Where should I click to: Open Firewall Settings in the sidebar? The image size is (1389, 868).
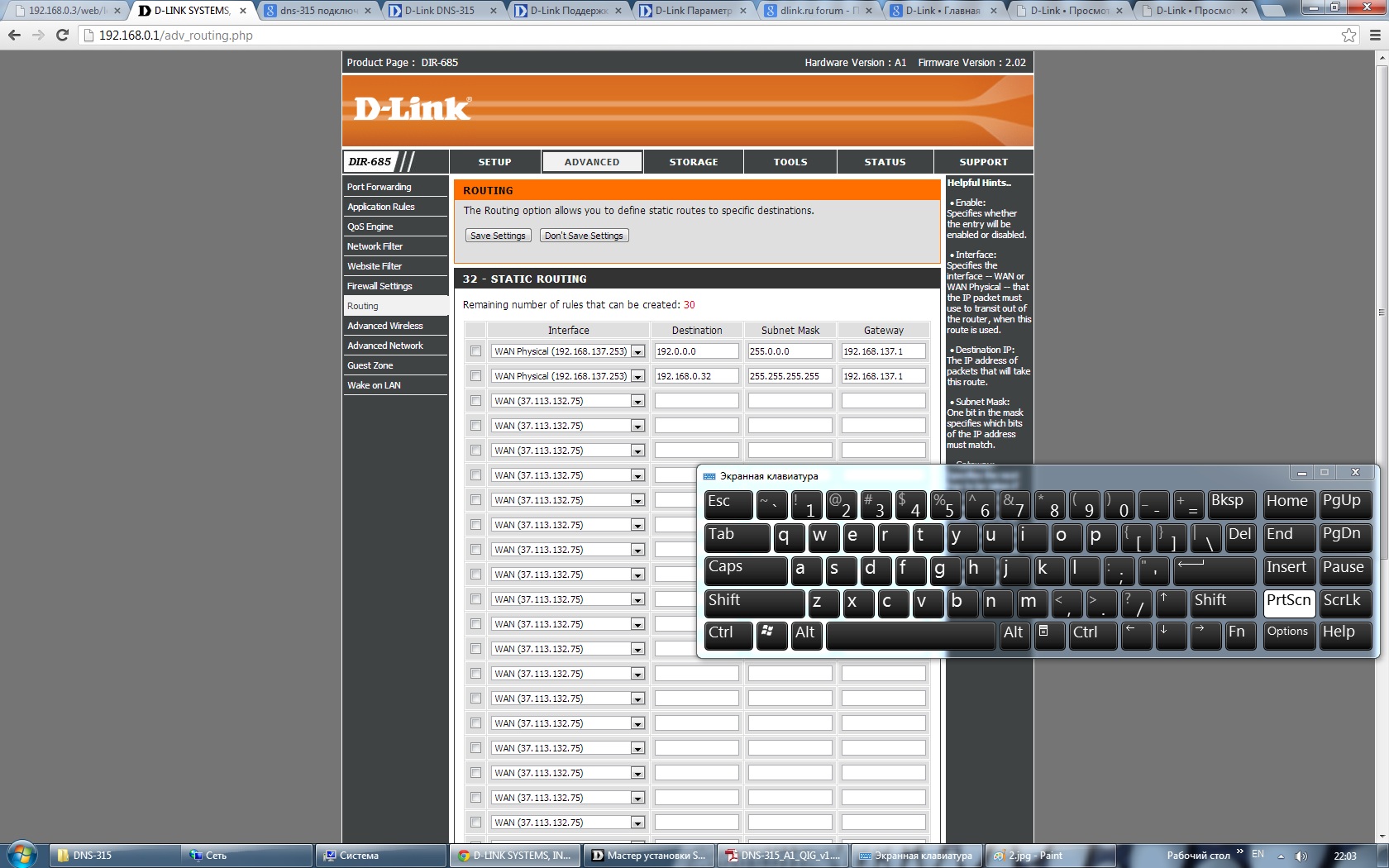[379, 286]
